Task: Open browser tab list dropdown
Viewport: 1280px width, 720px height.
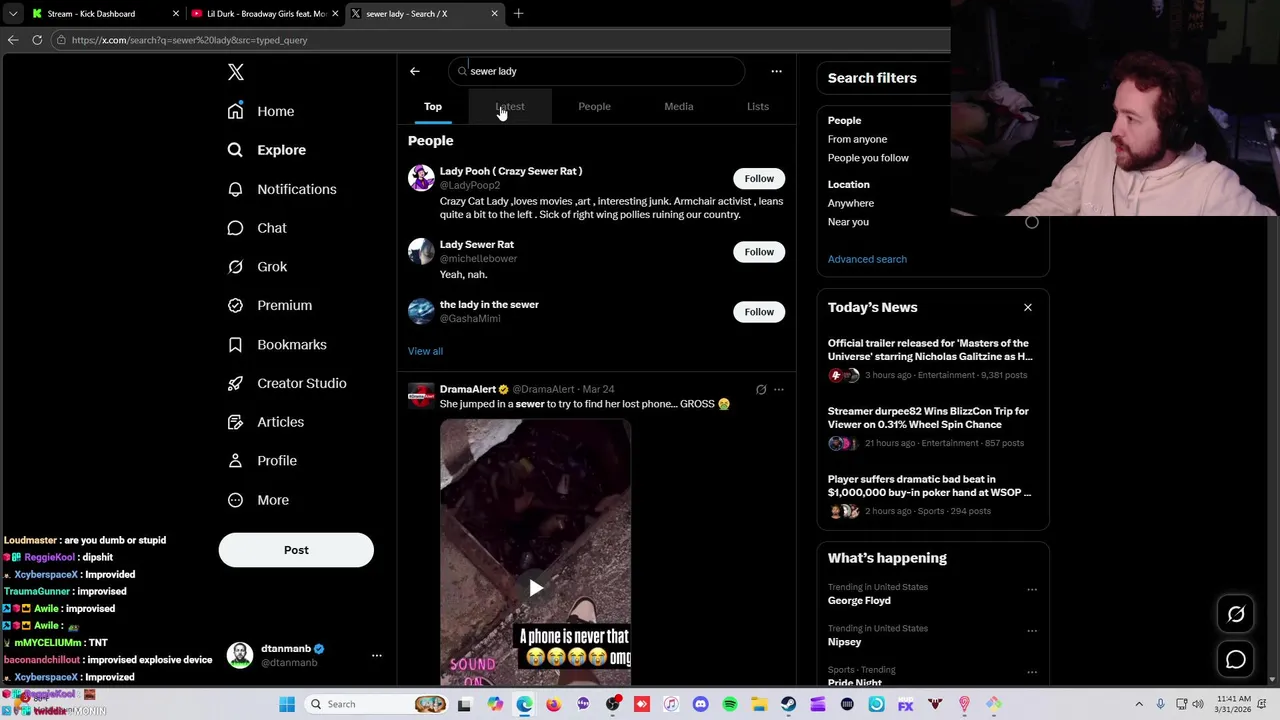Action: (13, 14)
